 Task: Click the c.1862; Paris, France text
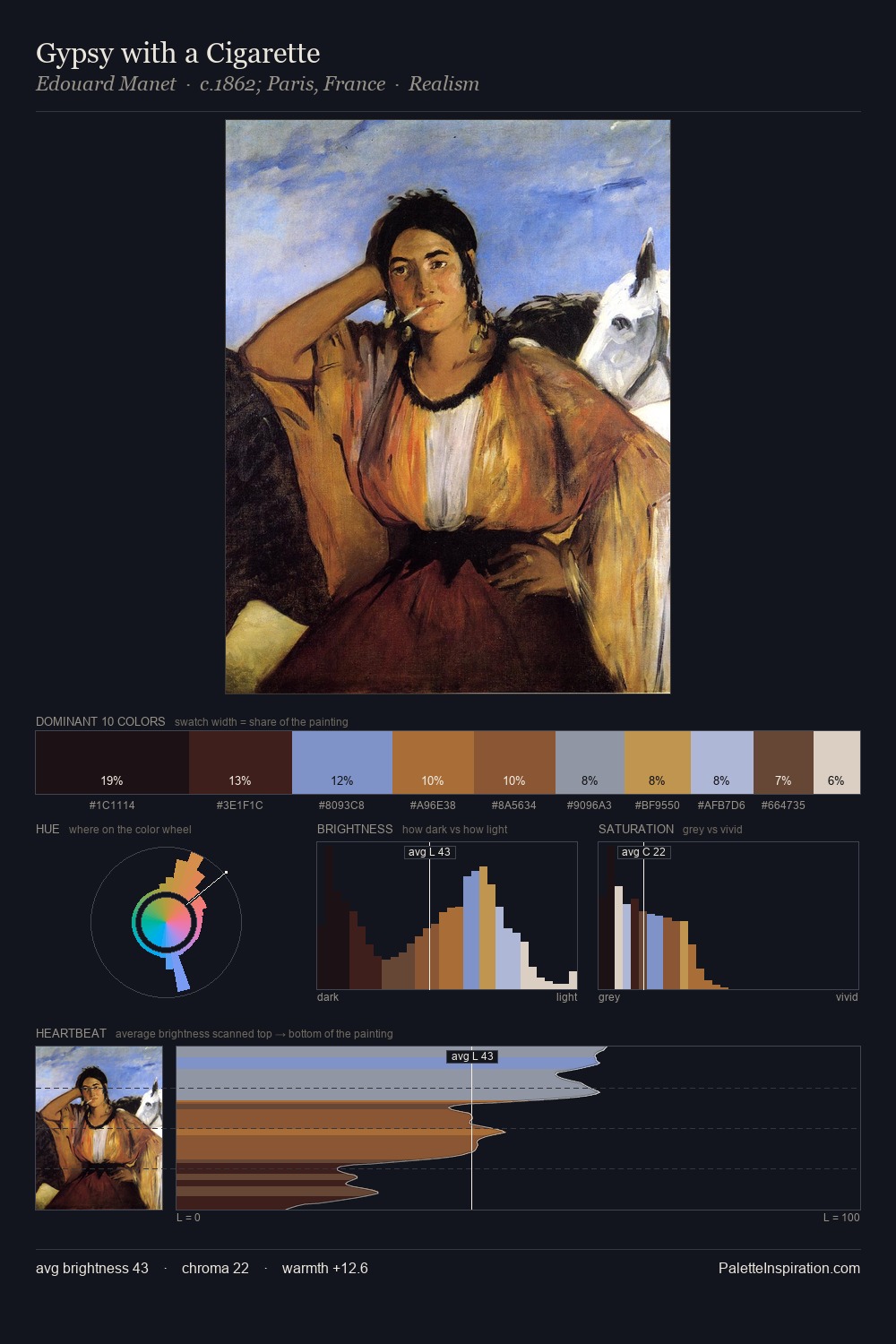(x=292, y=84)
